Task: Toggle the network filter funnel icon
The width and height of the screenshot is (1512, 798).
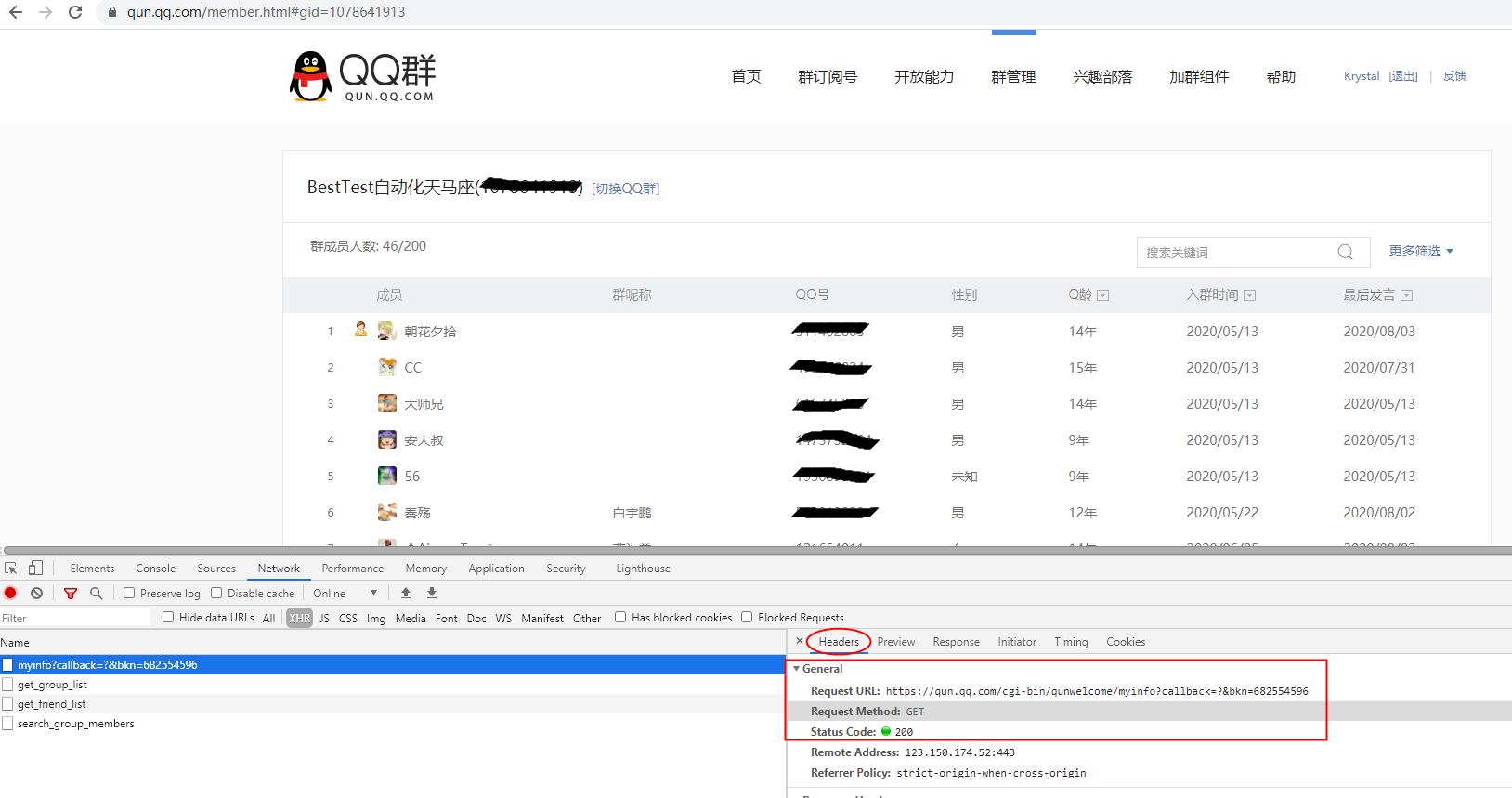Action: [x=71, y=593]
